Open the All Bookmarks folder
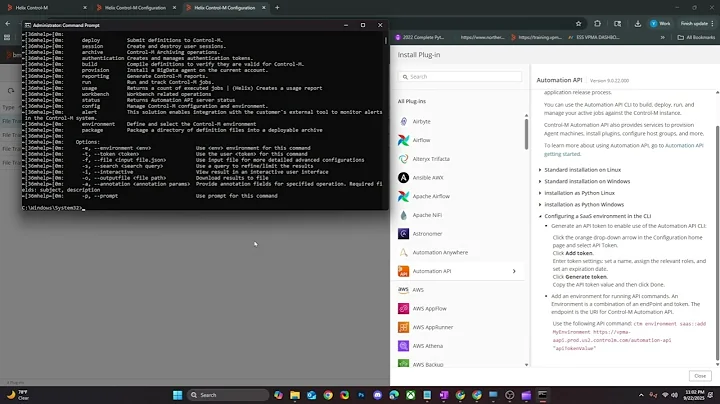Screen dimensions: 720x404 point(696,37)
